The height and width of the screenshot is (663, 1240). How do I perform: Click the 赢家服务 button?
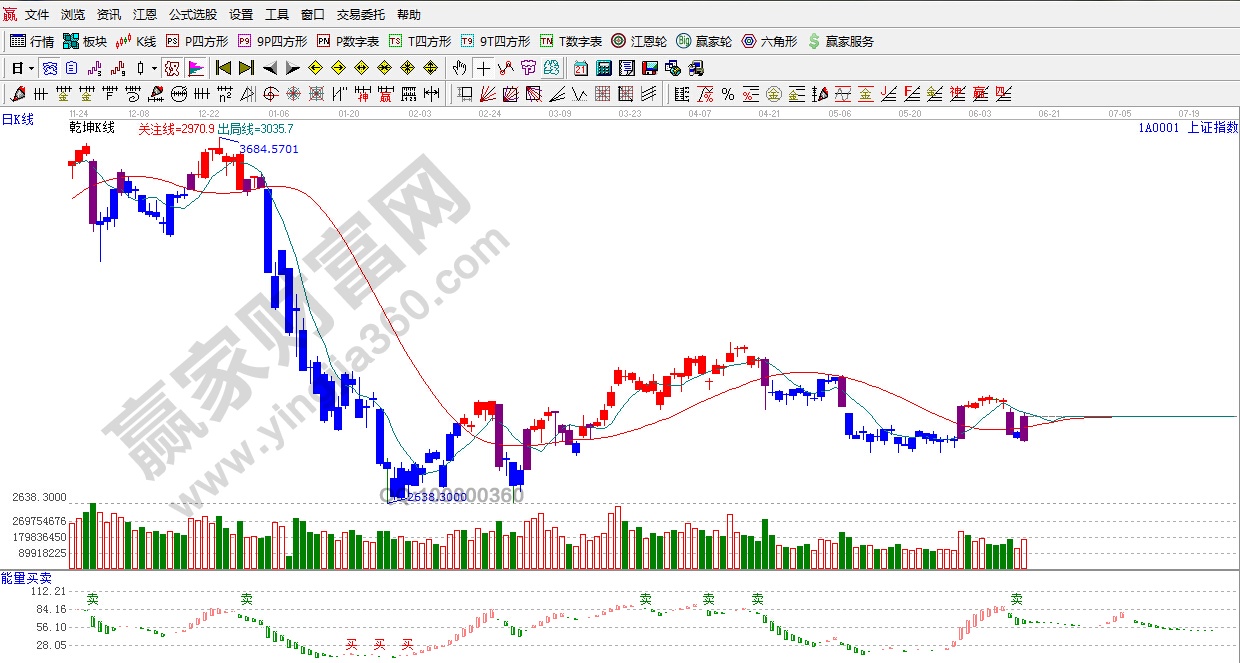pos(840,41)
